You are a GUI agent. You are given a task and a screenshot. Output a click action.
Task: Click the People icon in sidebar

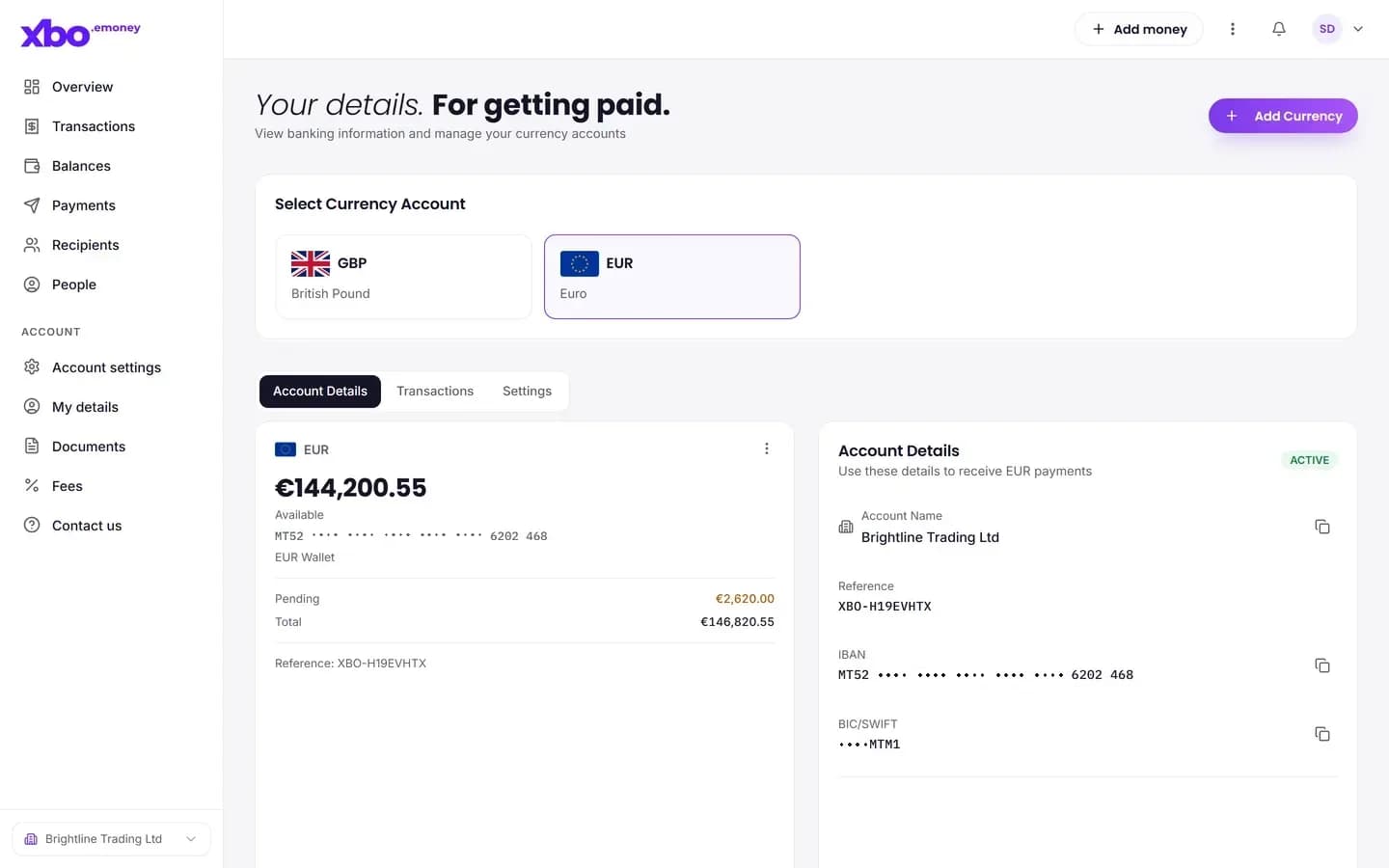[x=32, y=285]
